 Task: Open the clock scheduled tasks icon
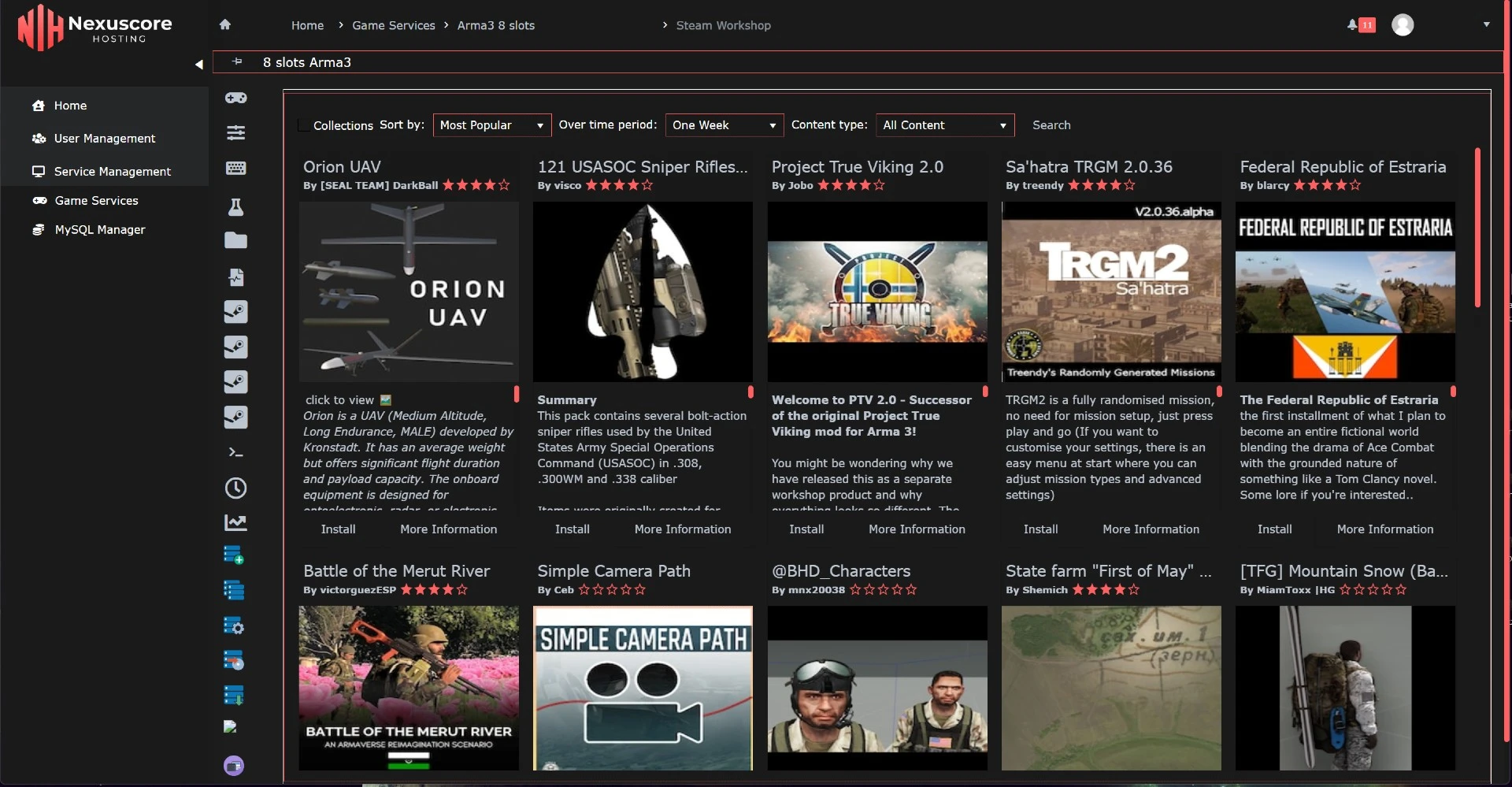(x=235, y=488)
